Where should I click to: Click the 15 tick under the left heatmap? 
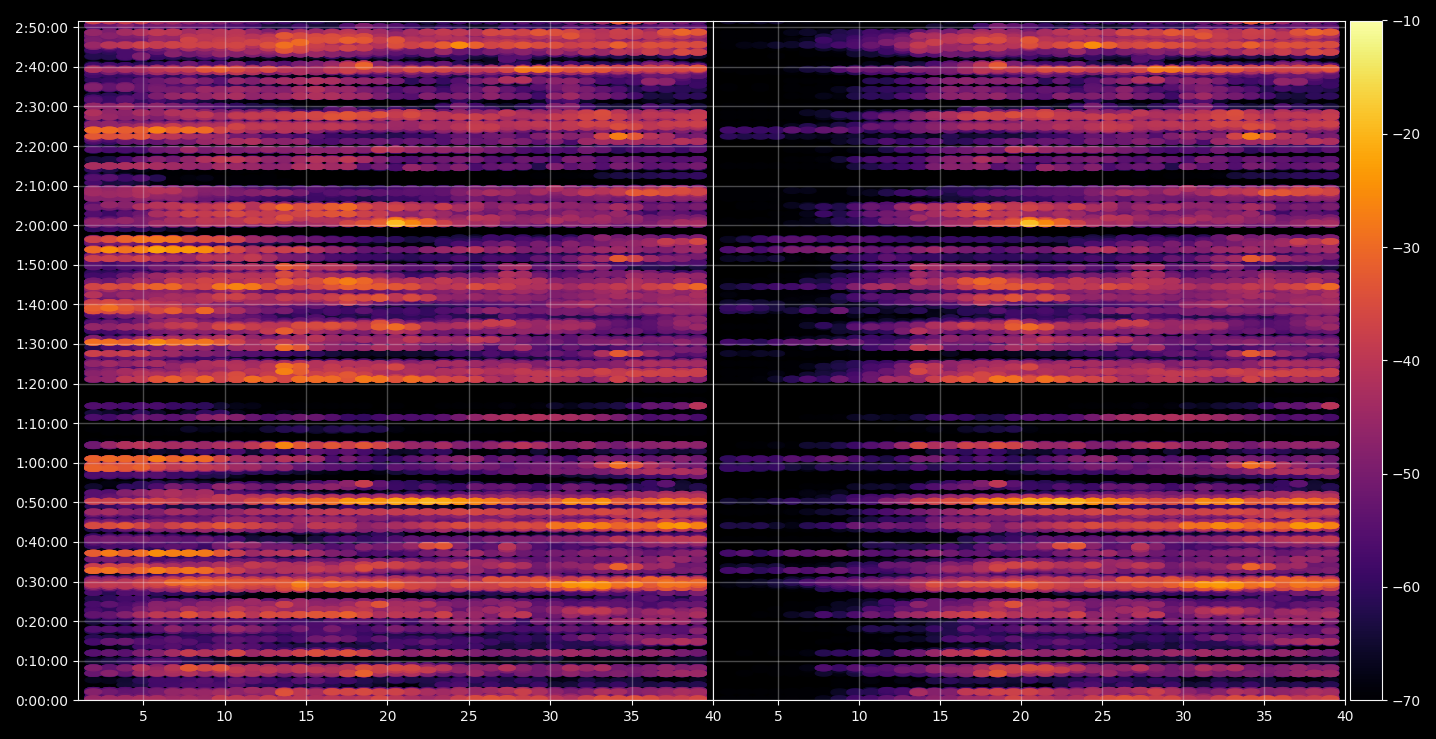306,716
